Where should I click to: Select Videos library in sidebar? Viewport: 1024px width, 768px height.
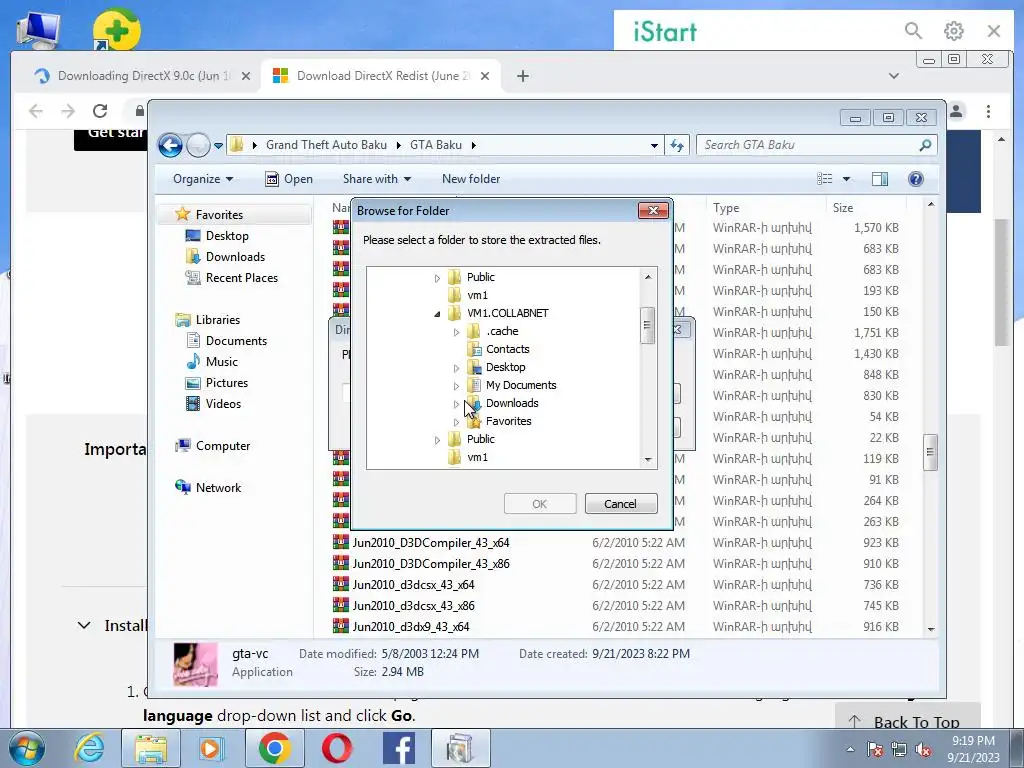tap(223, 404)
